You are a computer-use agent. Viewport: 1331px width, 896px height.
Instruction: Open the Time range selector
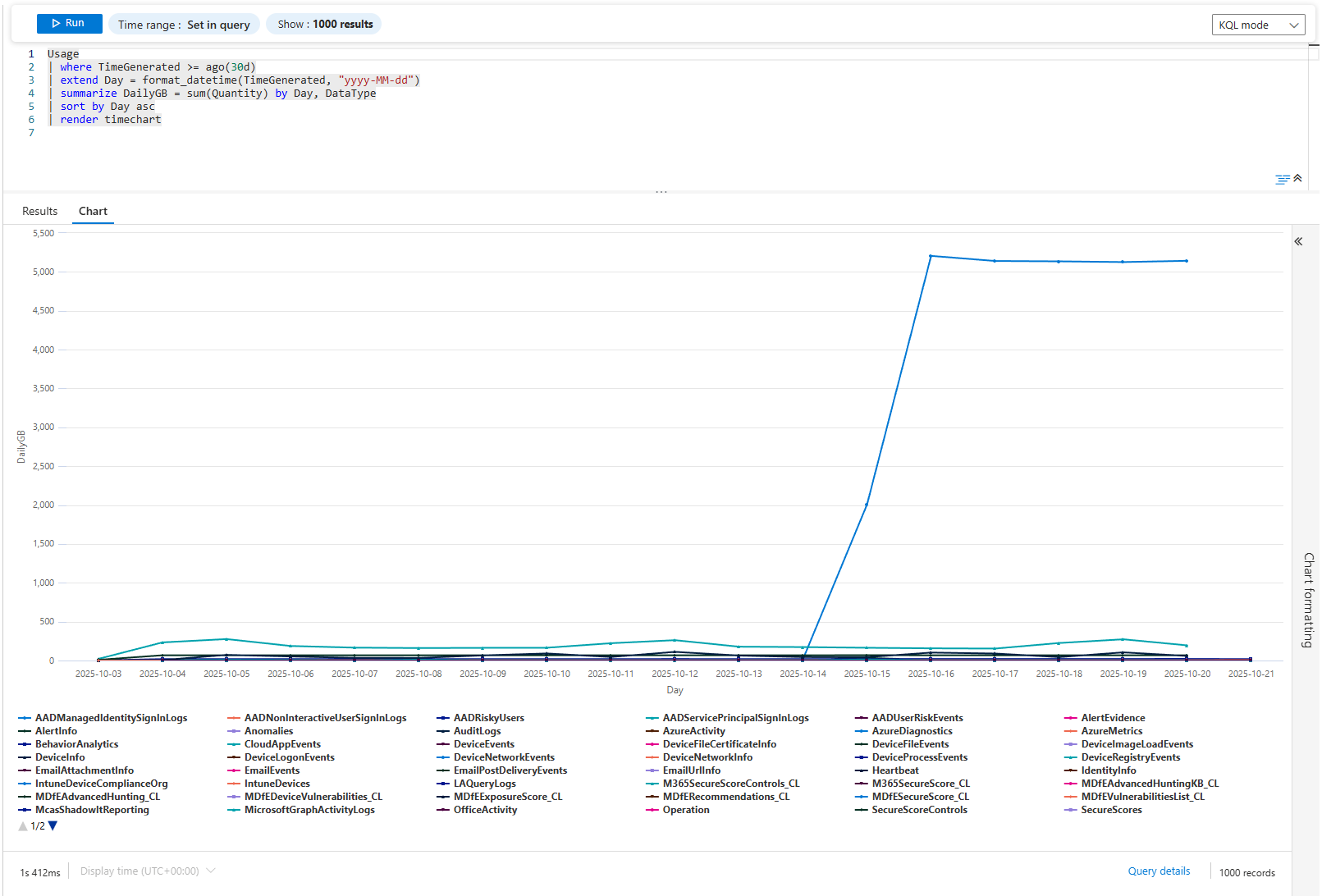click(184, 25)
